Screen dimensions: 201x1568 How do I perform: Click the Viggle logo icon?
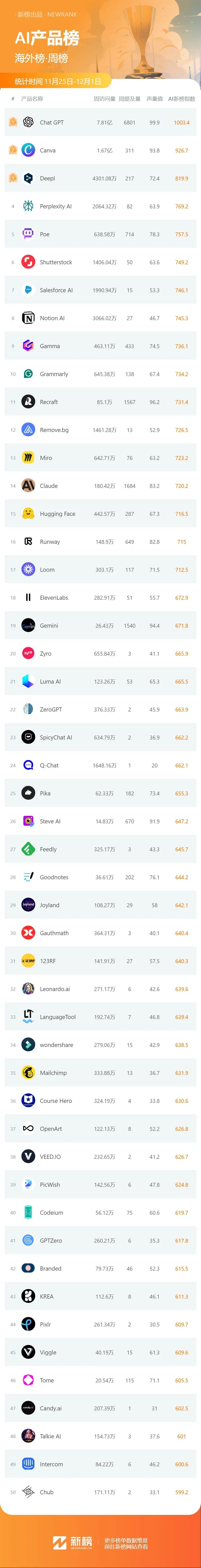[x=28, y=1352]
